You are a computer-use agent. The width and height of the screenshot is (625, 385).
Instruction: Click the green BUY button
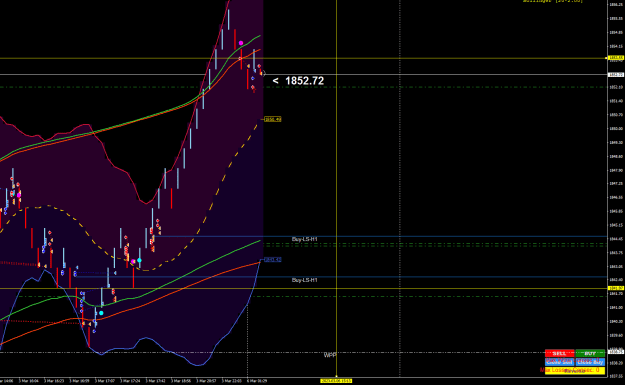pyautogui.click(x=590, y=353)
